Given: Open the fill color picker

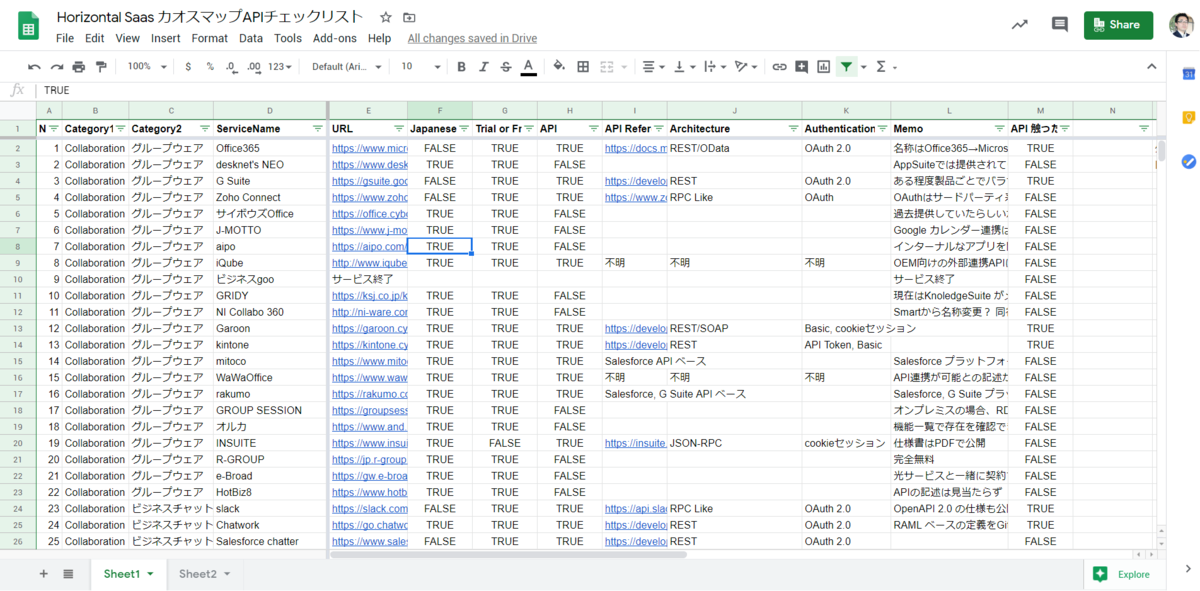Looking at the screenshot, I should (x=559, y=67).
